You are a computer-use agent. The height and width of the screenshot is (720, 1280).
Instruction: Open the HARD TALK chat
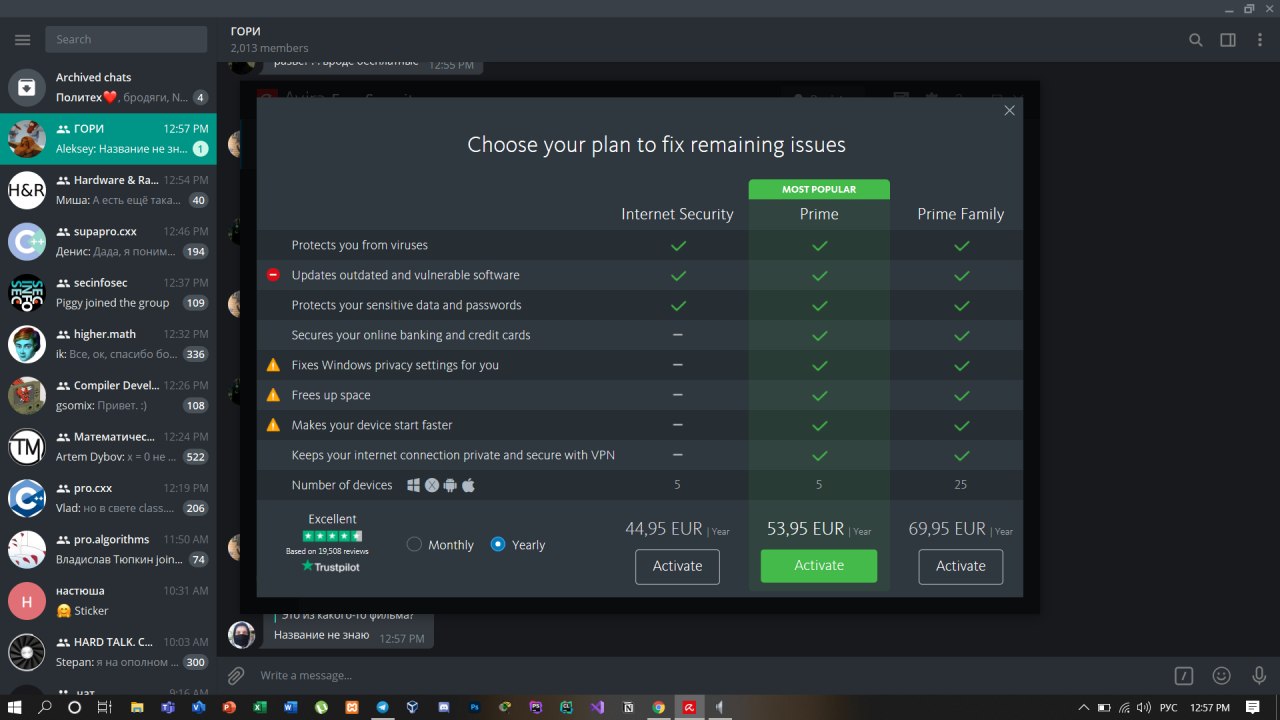tap(108, 652)
